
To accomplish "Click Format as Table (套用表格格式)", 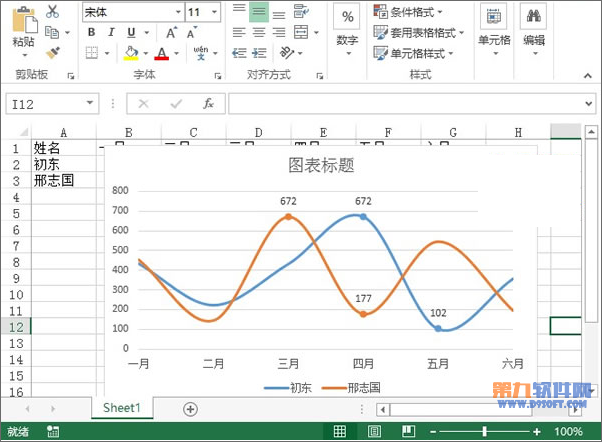I will [x=414, y=33].
